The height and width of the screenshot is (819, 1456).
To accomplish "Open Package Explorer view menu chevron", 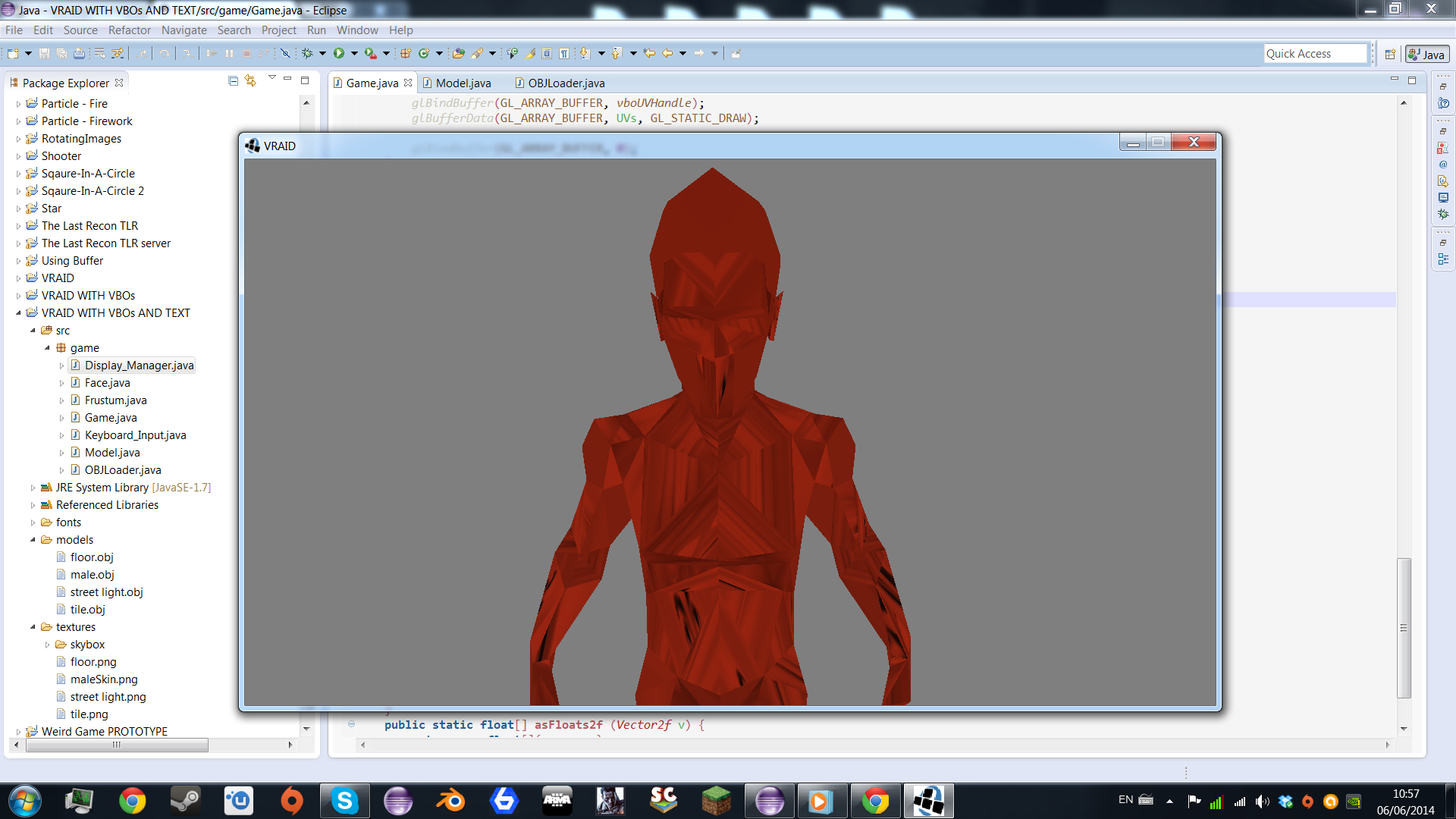I will [271, 79].
